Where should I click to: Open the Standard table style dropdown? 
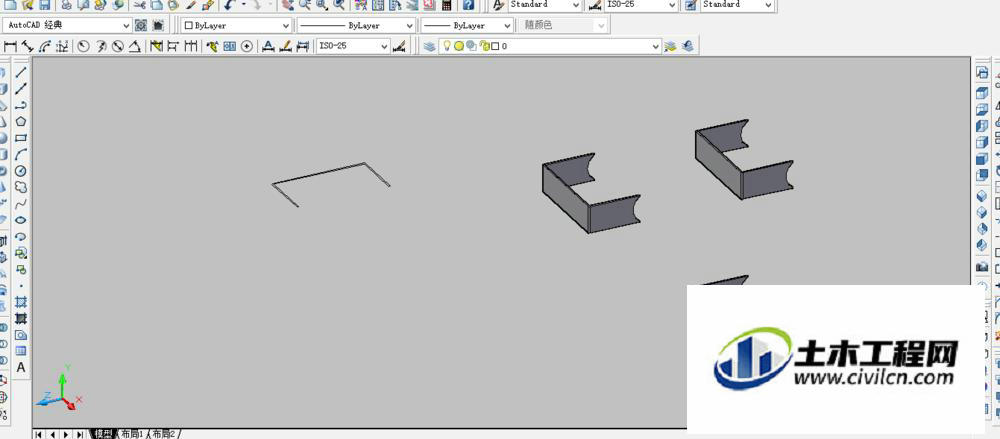tap(737, 5)
